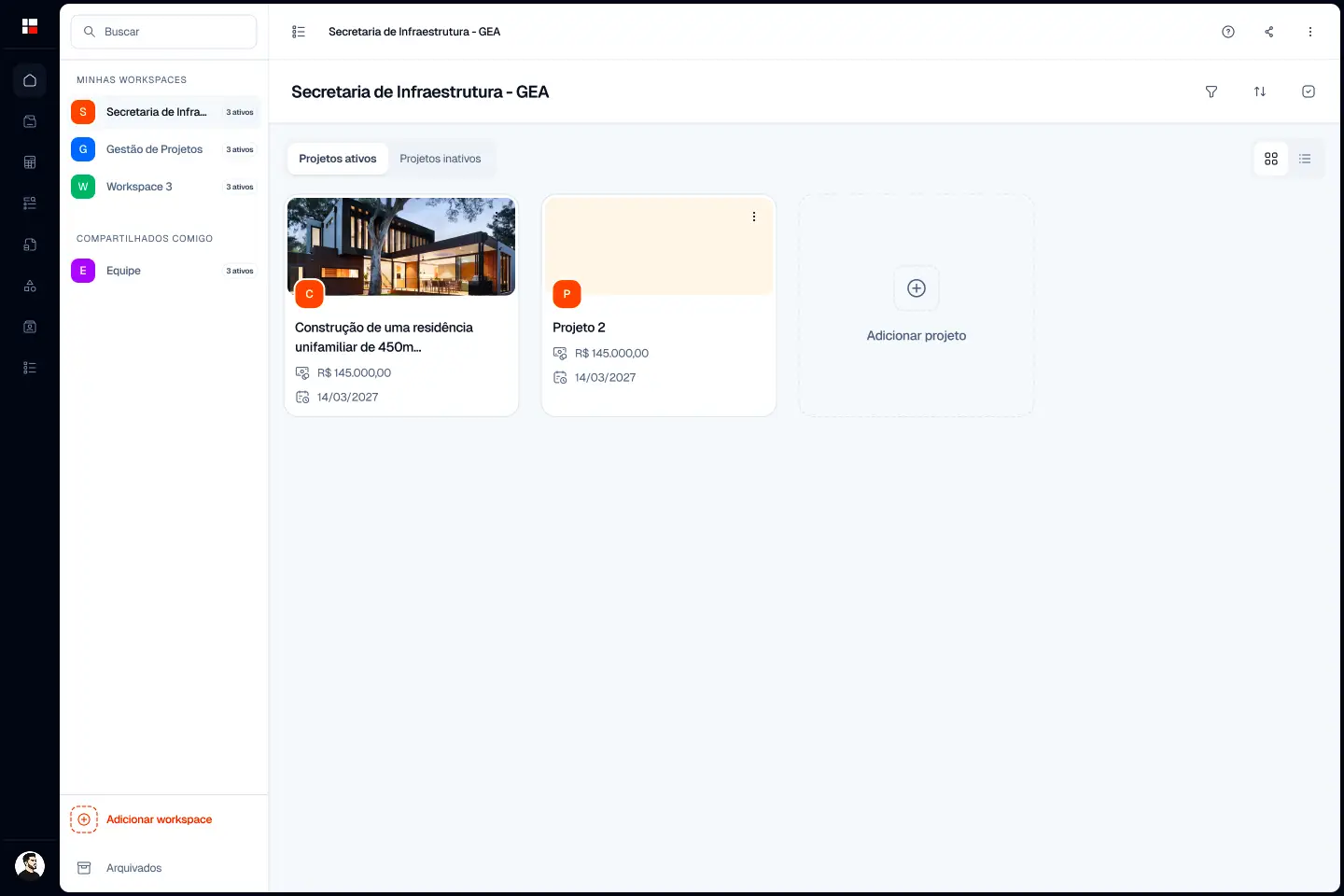Open Workspace 3 in sidebar
Image resolution: width=1344 pixels, height=896 pixels.
coord(164,187)
